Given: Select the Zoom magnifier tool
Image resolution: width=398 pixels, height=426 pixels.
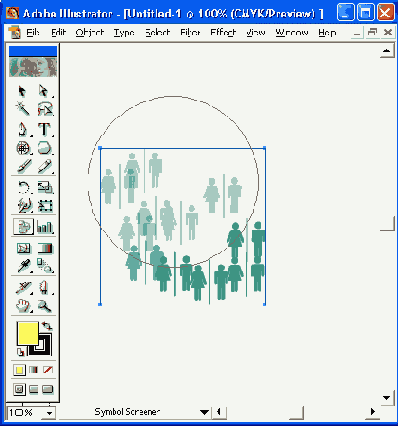Looking at the screenshot, I should [44, 305].
